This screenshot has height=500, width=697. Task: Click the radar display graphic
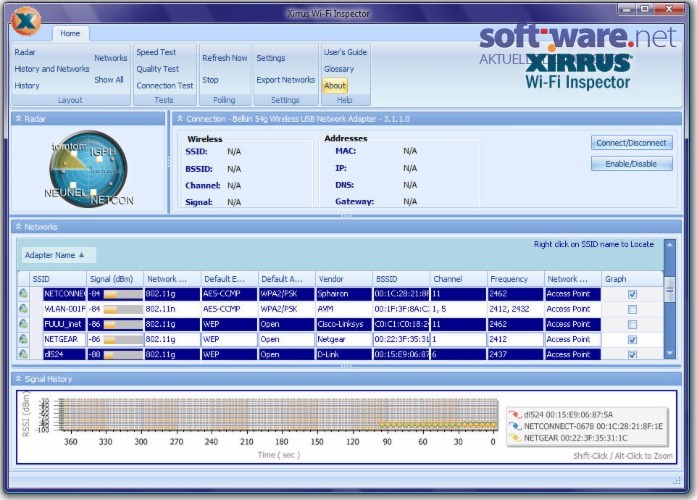pyautogui.click(x=88, y=169)
